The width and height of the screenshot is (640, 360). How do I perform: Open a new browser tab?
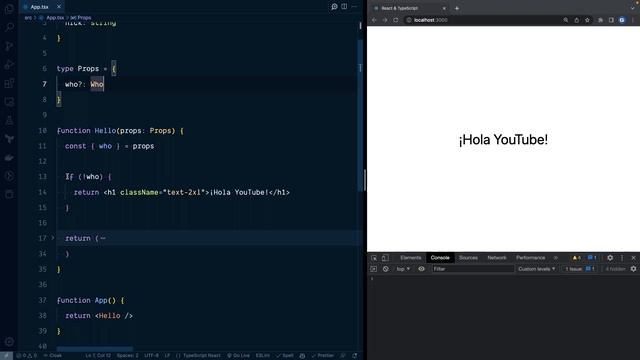pos(457,8)
